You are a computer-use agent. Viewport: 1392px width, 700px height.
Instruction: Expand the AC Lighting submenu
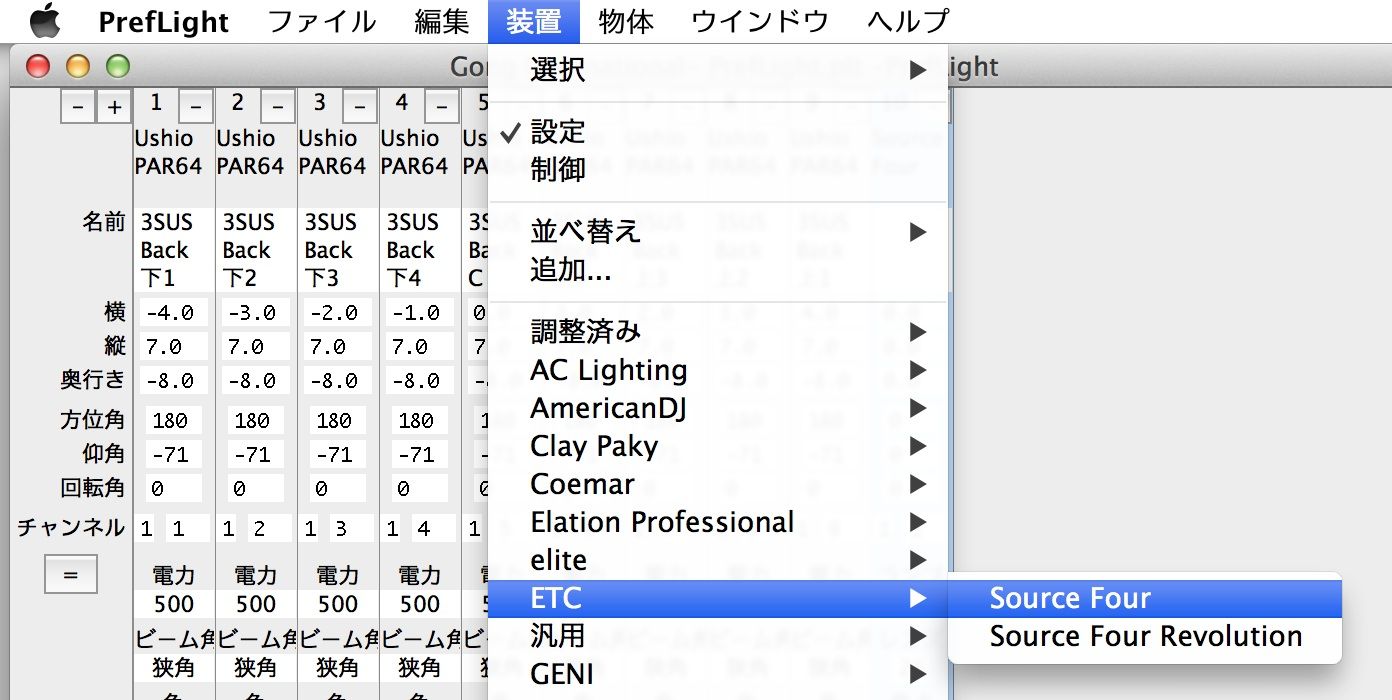(x=718, y=370)
